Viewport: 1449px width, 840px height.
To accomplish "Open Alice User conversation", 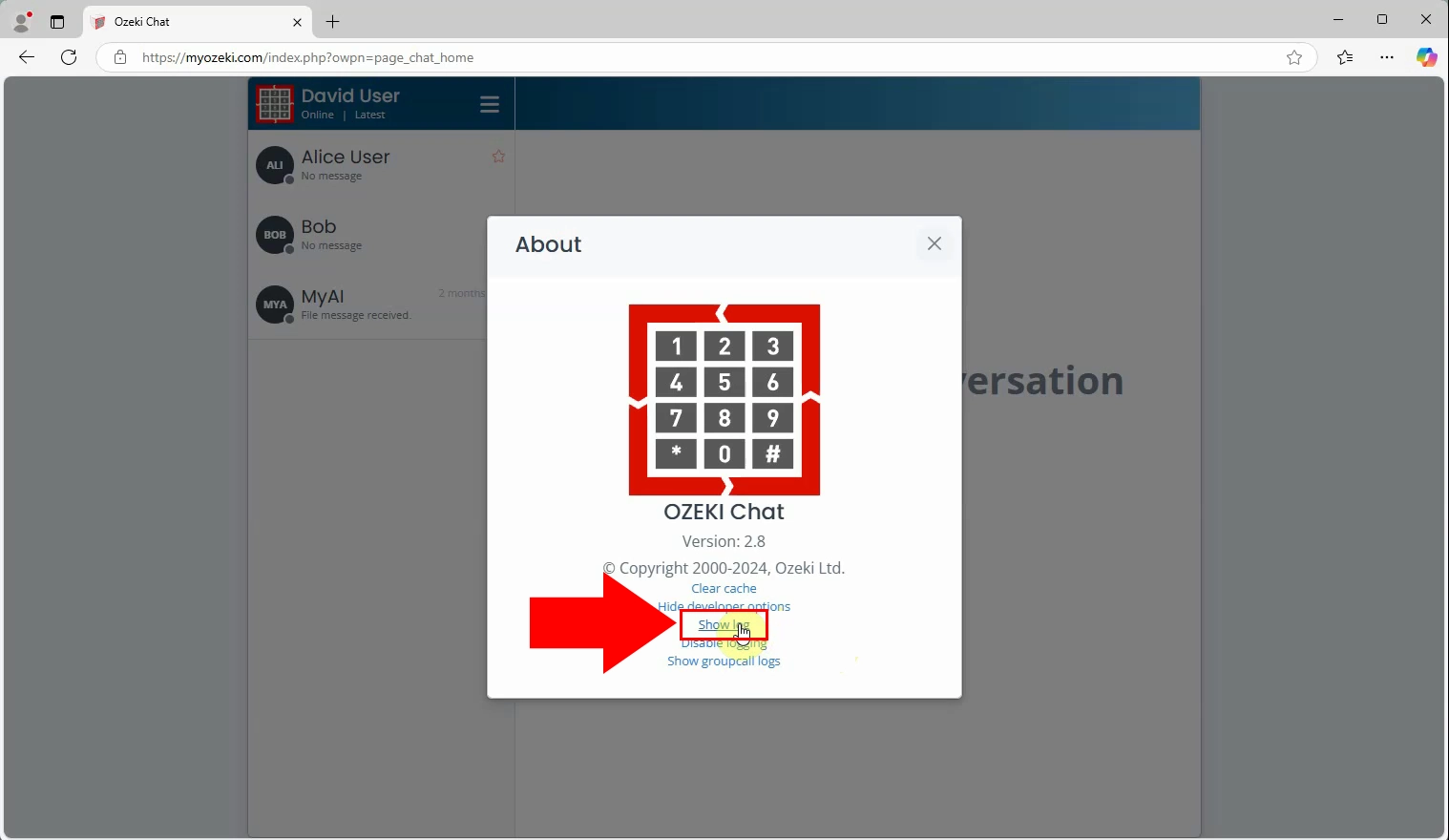I will 381,165.
